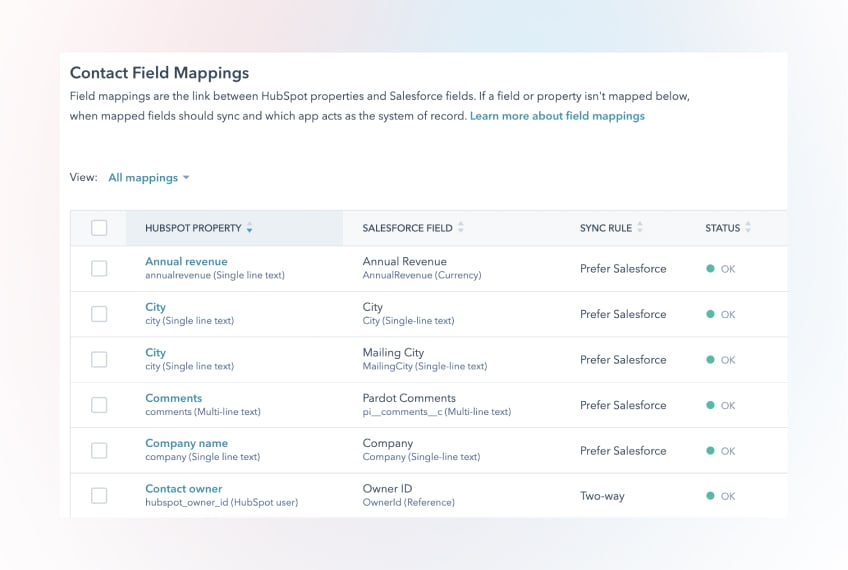Viewport: 848px width, 570px height.
Task: Open the Contact owner property link
Action: pos(183,489)
